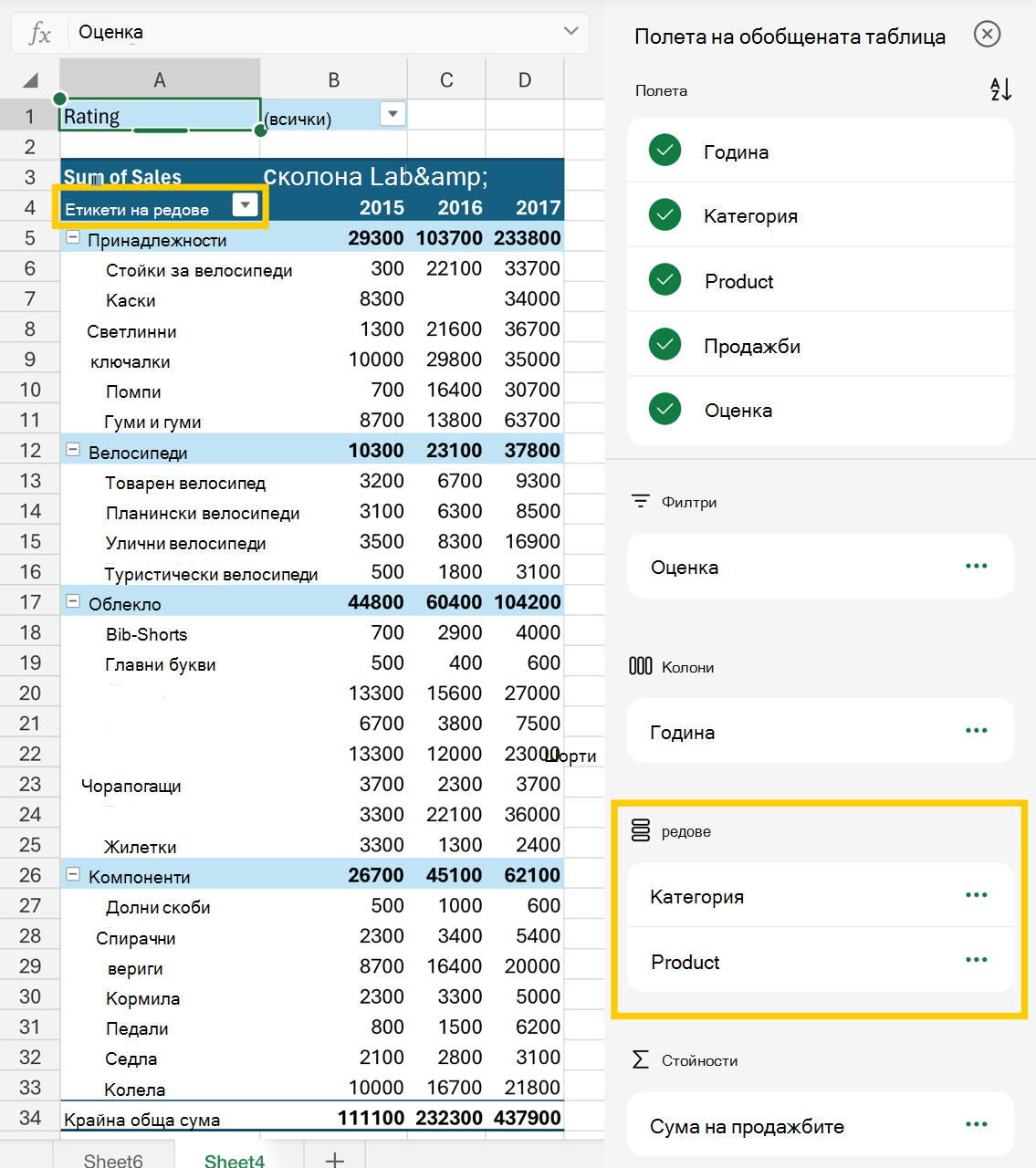
Task: Collapse the Принадлежности group
Action: pos(73,238)
